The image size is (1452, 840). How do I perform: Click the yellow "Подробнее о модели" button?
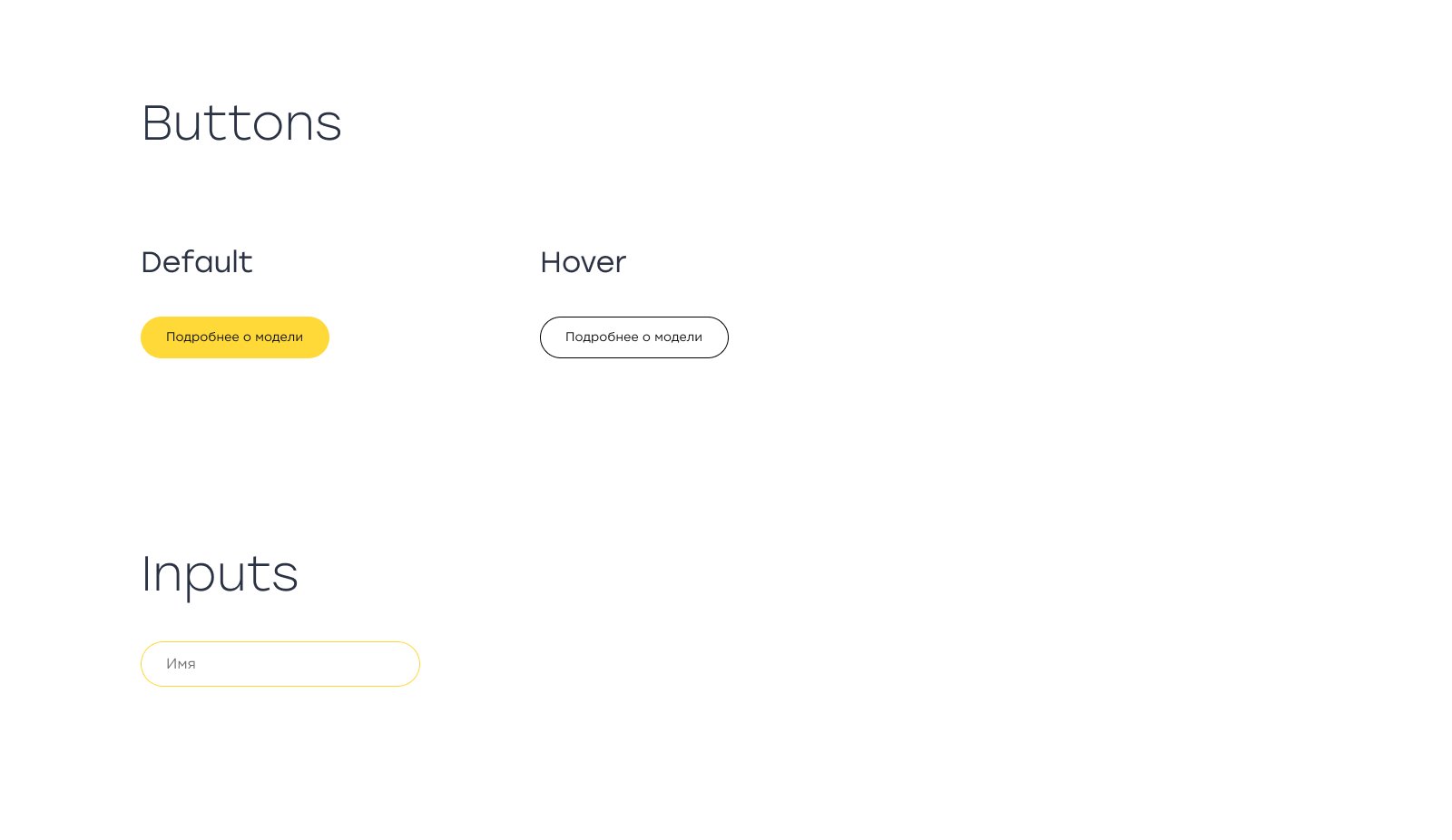tap(234, 337)
